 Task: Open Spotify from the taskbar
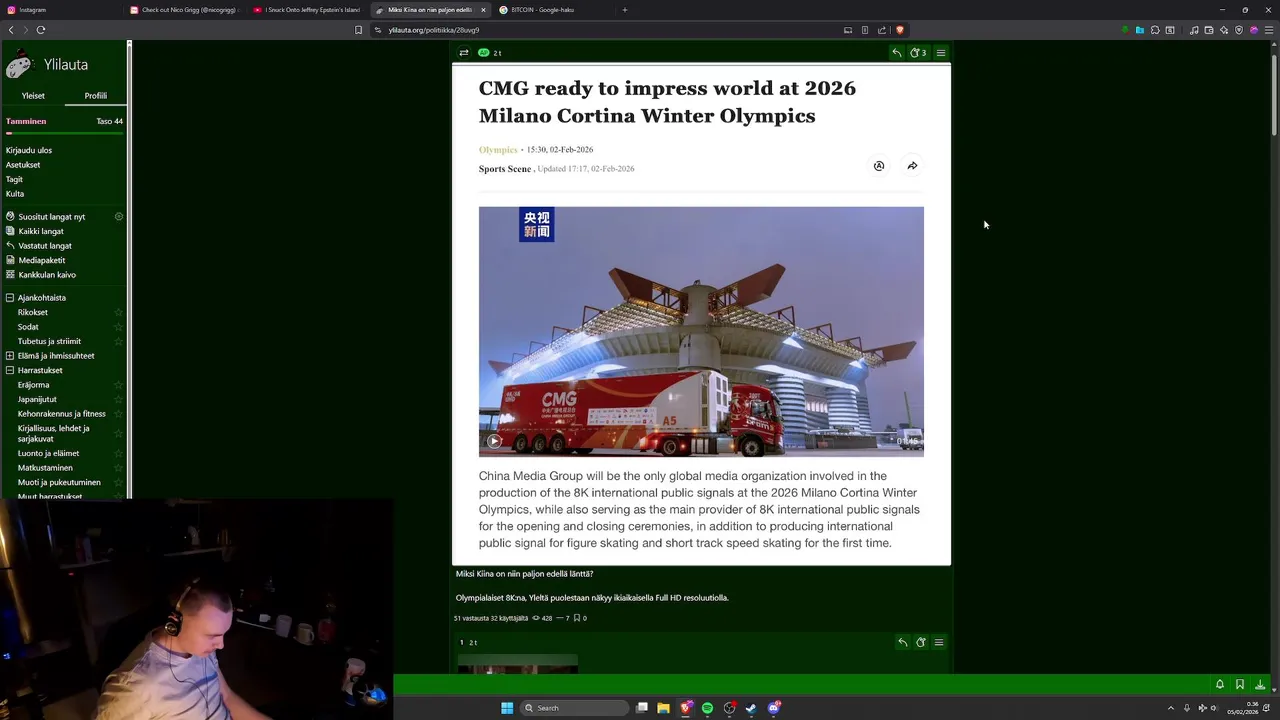(707, 708)
